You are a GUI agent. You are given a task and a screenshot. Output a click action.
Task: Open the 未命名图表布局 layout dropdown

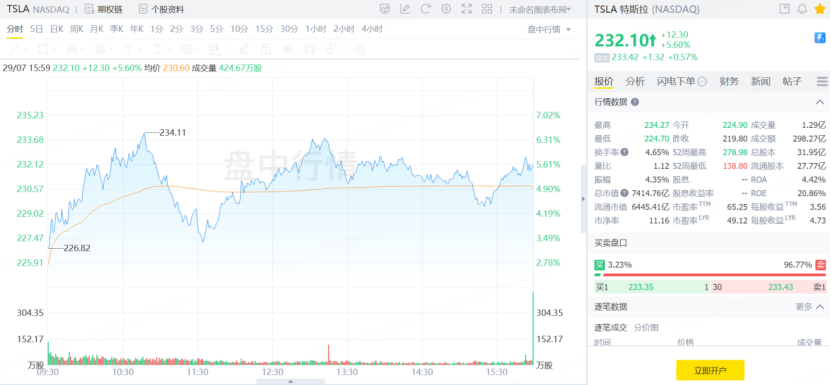click(x=540, y=9)
